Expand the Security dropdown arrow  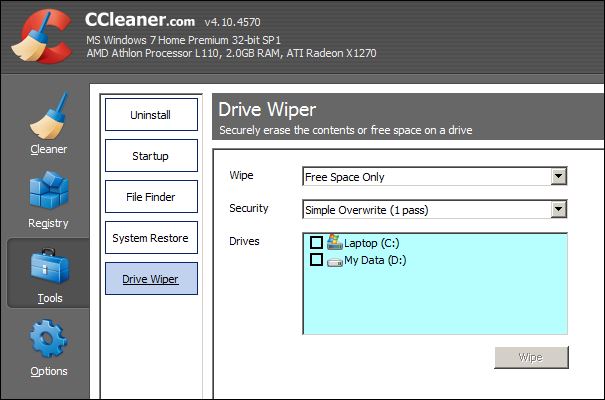(x=558, y=210)
